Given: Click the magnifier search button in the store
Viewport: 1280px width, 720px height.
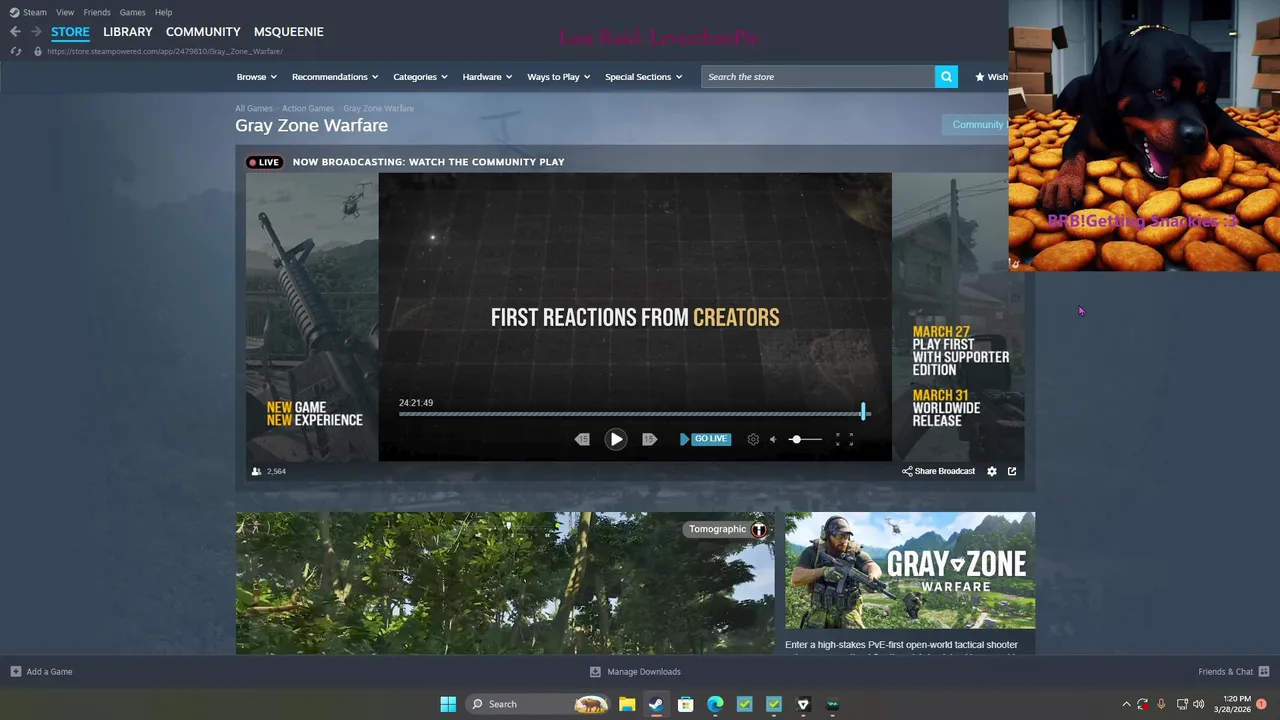Looking at the screenshot, I should (x=946, y=77).
